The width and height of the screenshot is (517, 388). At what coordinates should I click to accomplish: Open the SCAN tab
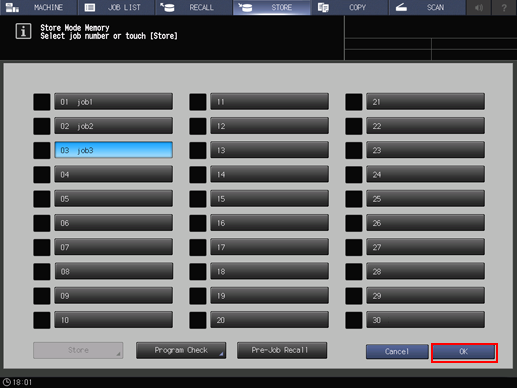click(427, 7)
